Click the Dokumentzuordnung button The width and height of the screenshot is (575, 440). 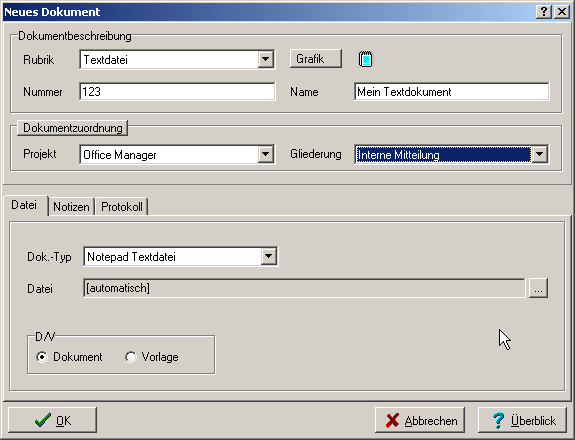[73, 128]
